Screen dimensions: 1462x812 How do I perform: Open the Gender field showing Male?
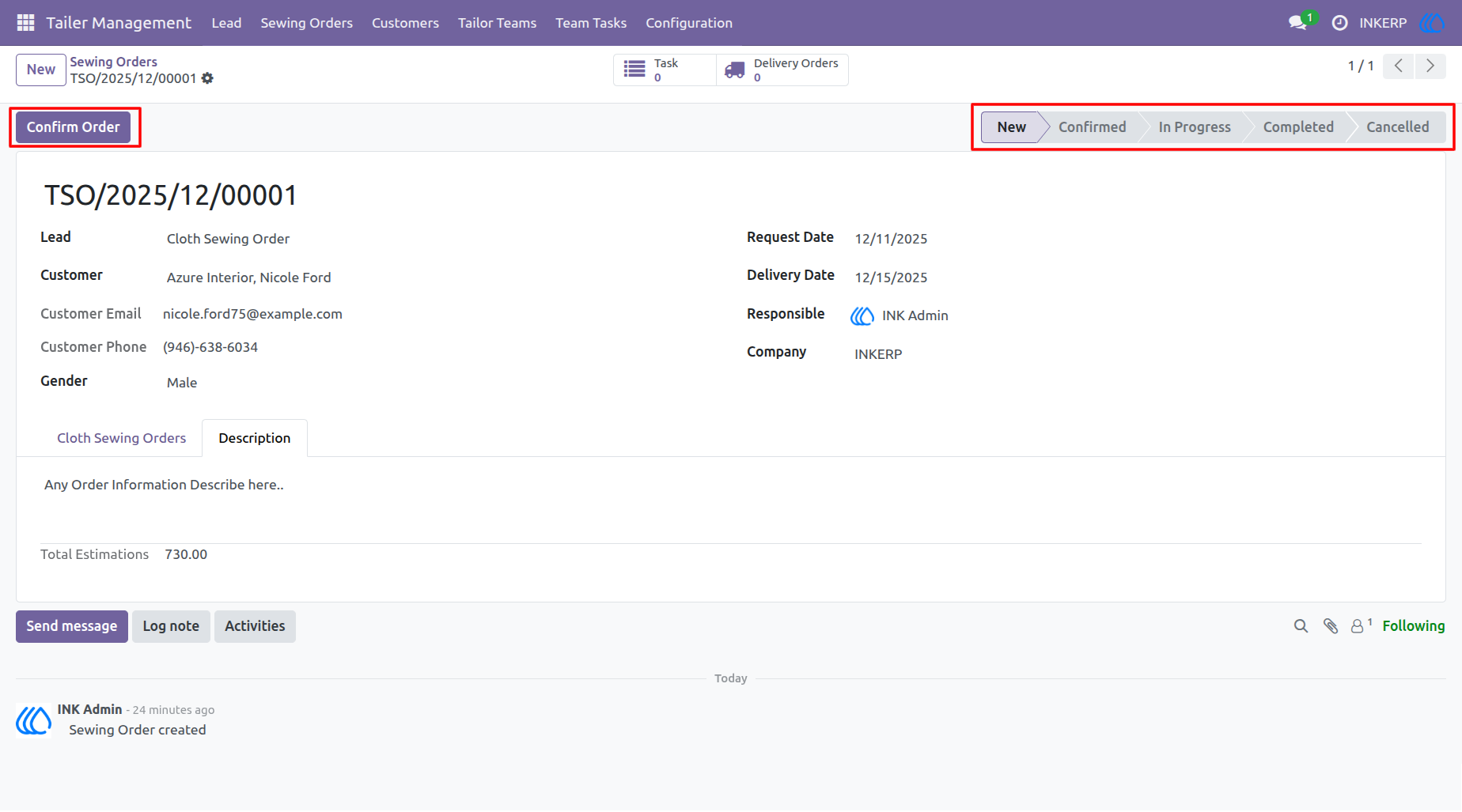pyautogui.click(x=181, y=383)
